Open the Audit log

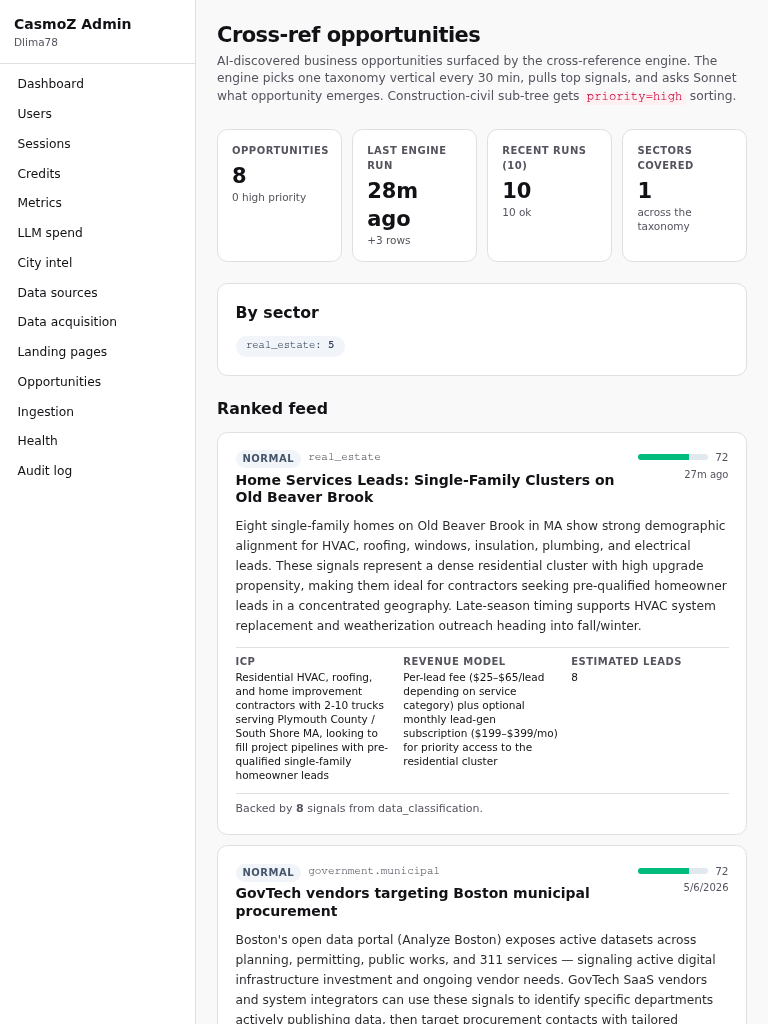(44, 471)
